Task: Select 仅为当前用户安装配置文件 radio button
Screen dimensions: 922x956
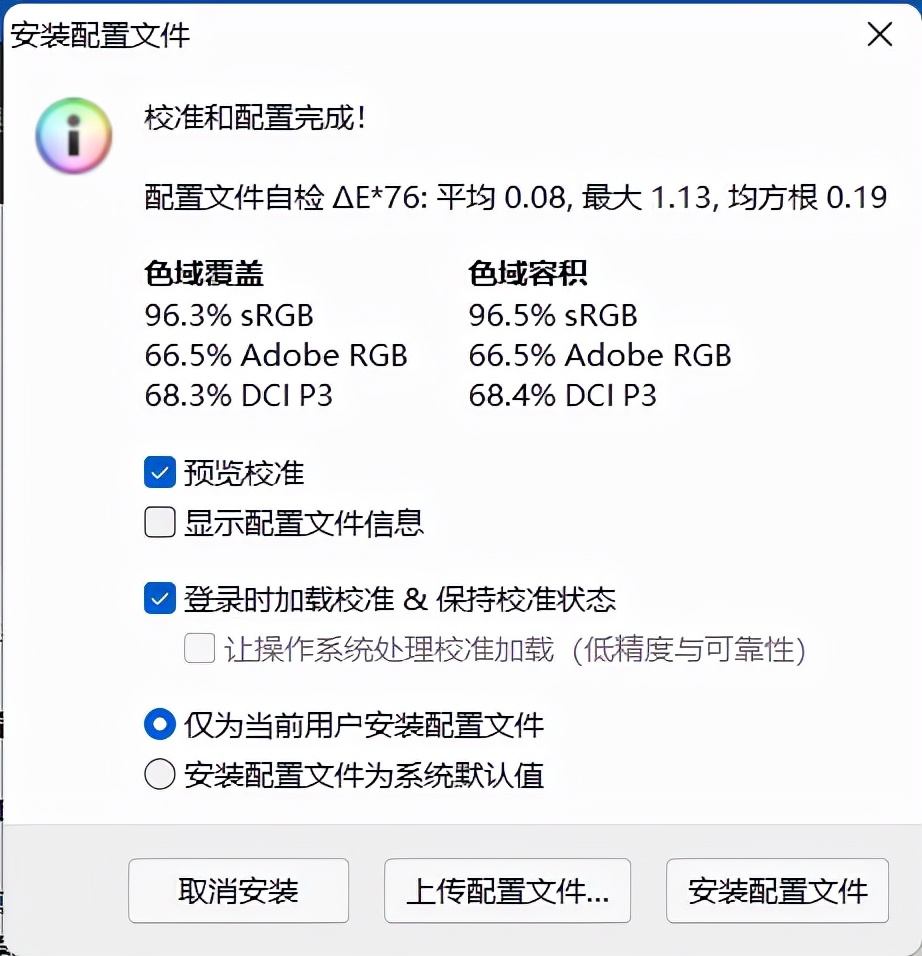Action: click(x=160, y=725)
